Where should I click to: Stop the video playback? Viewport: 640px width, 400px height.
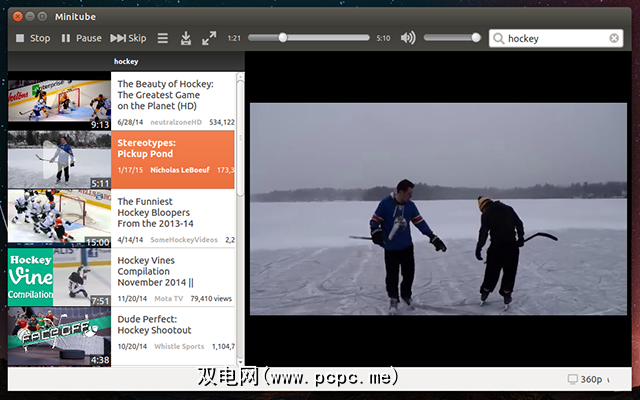(32, 38)
